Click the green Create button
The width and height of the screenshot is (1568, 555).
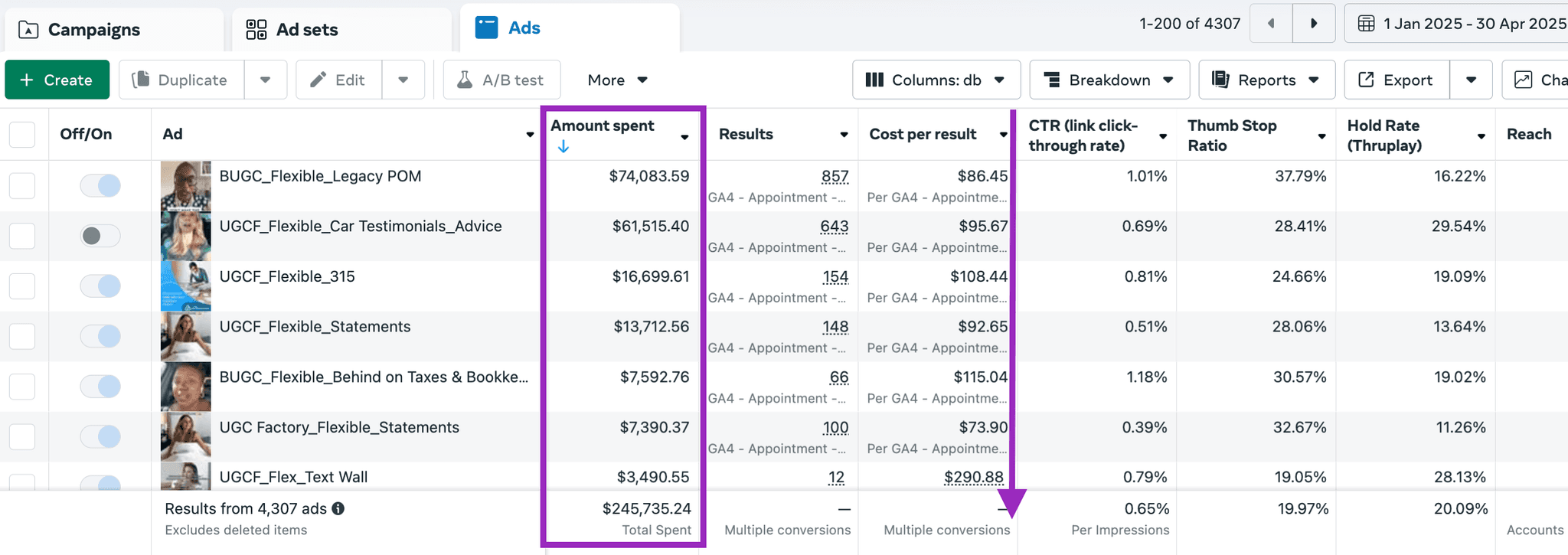point(57,80)
